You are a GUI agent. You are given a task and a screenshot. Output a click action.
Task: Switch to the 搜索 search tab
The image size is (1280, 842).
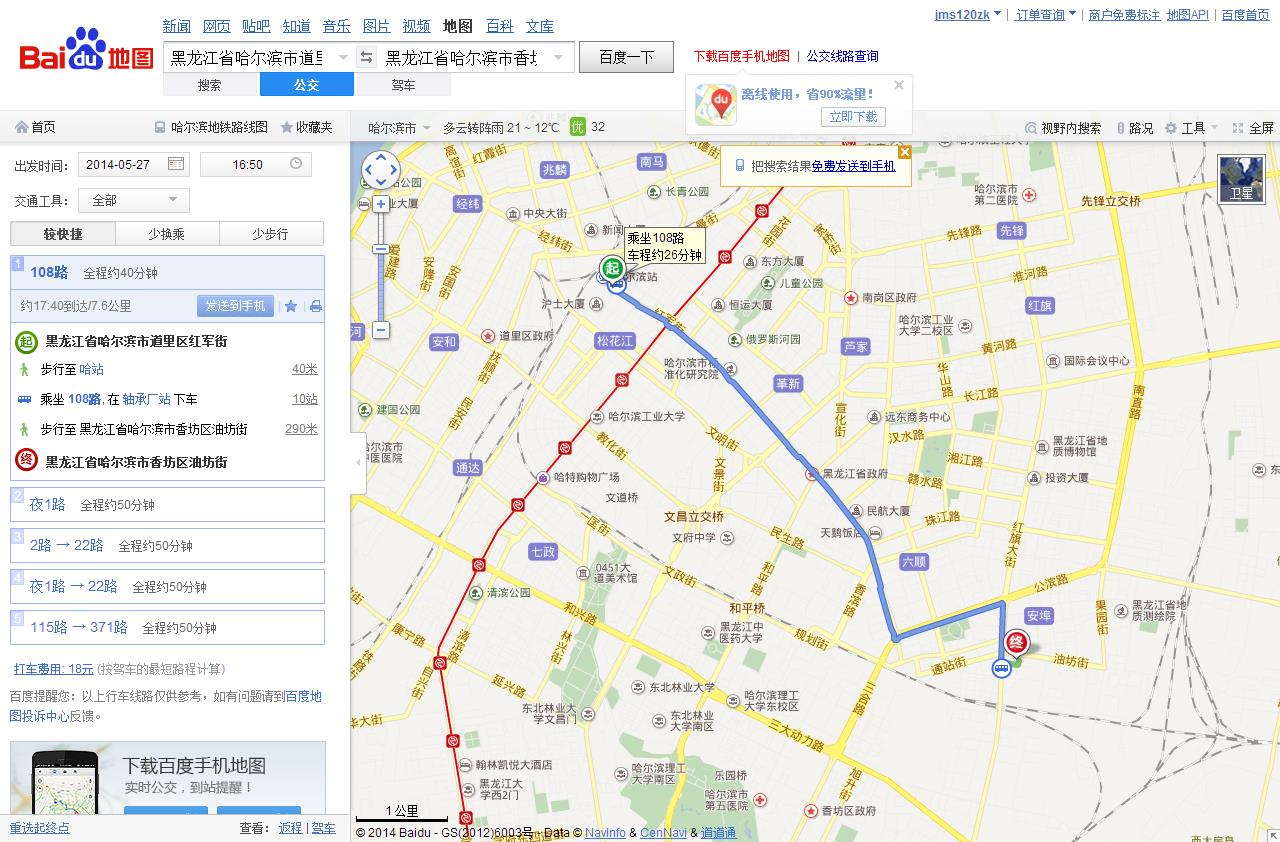(210, 86)
